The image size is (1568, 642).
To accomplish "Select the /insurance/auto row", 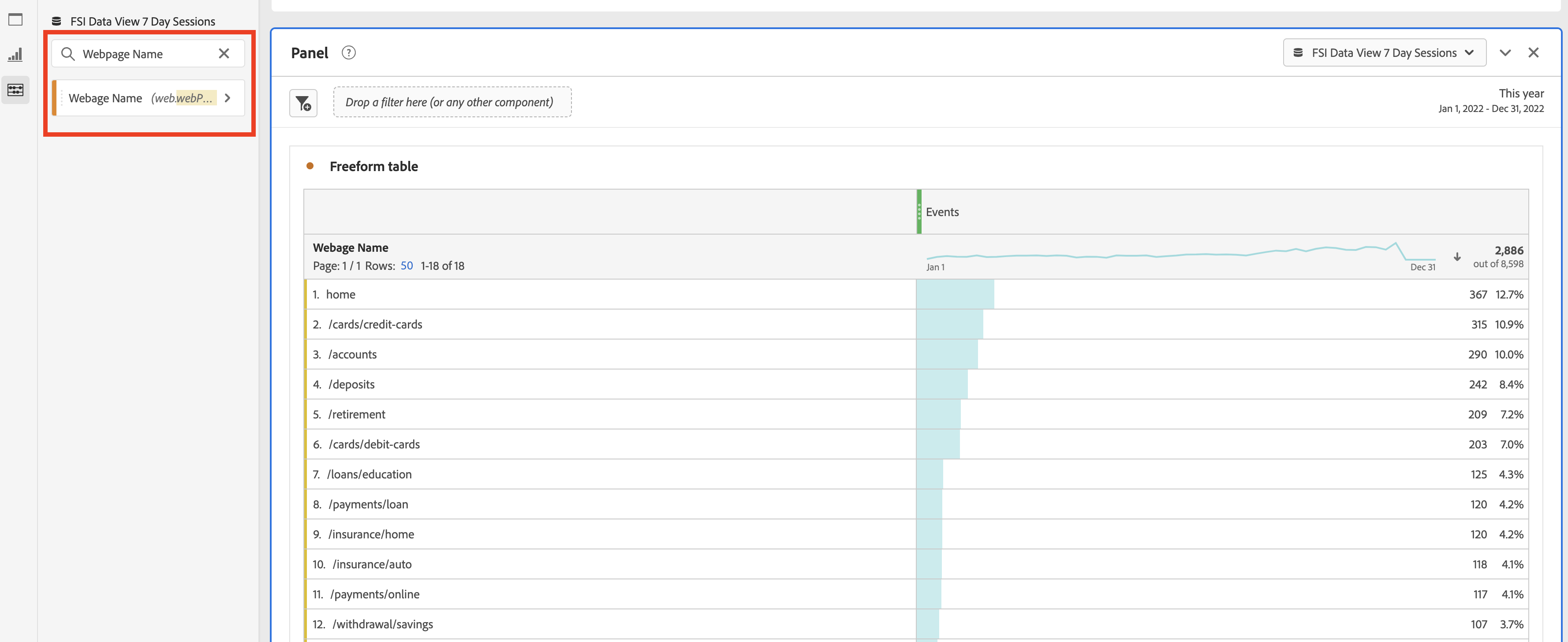I will 916,564.
